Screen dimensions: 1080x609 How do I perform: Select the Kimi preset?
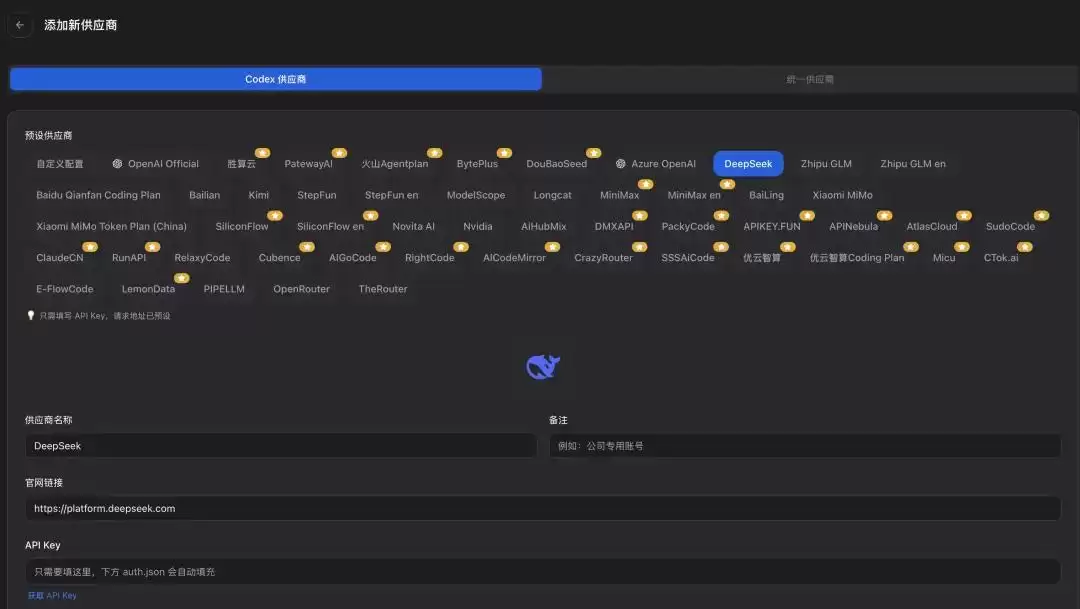coord(258,195)
